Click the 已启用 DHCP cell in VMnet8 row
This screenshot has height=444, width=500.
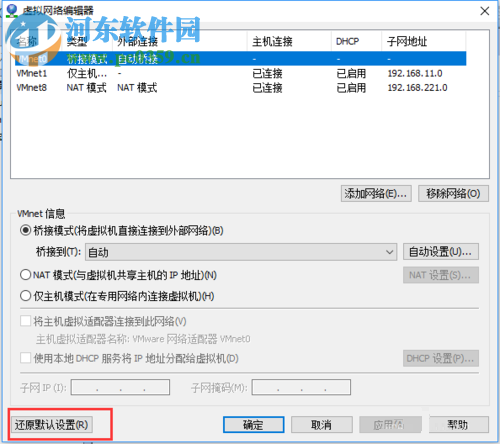tap(351, 88)
